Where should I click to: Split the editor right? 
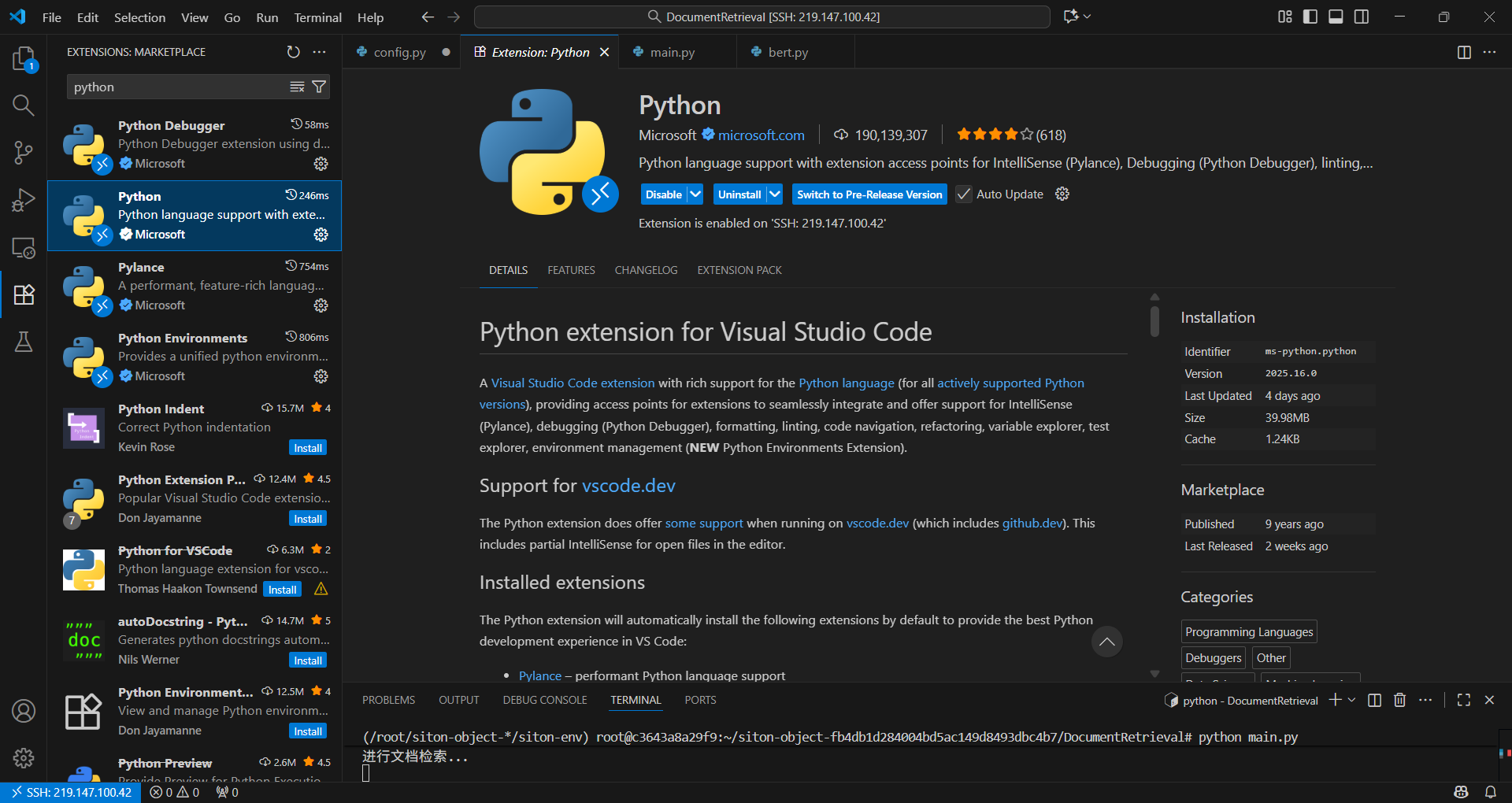[x=1464, y=52]
